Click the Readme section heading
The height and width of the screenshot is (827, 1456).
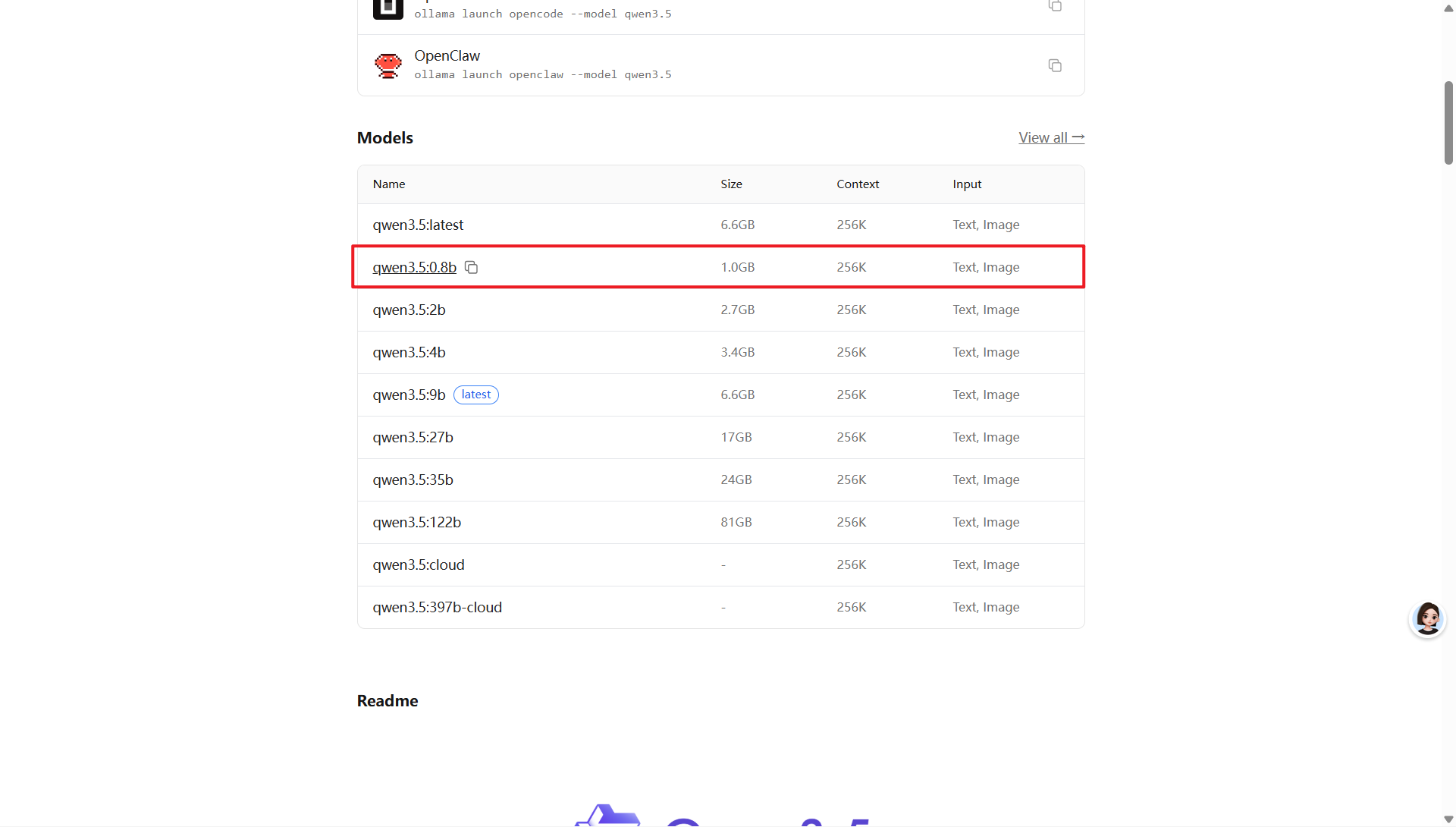click(388, 701)
